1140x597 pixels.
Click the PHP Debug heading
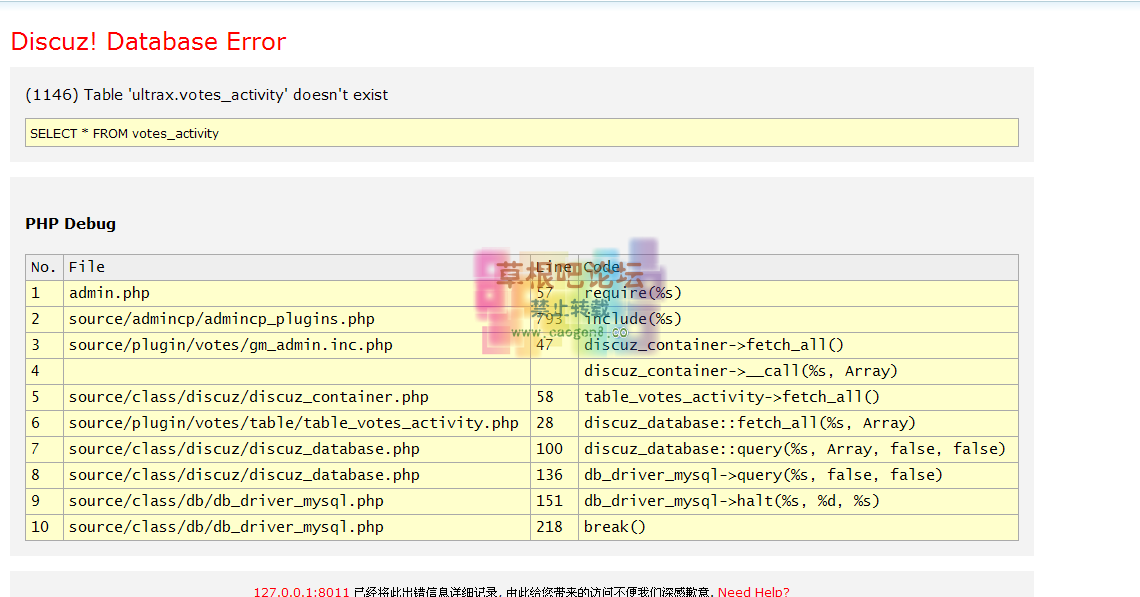point(70,224)
